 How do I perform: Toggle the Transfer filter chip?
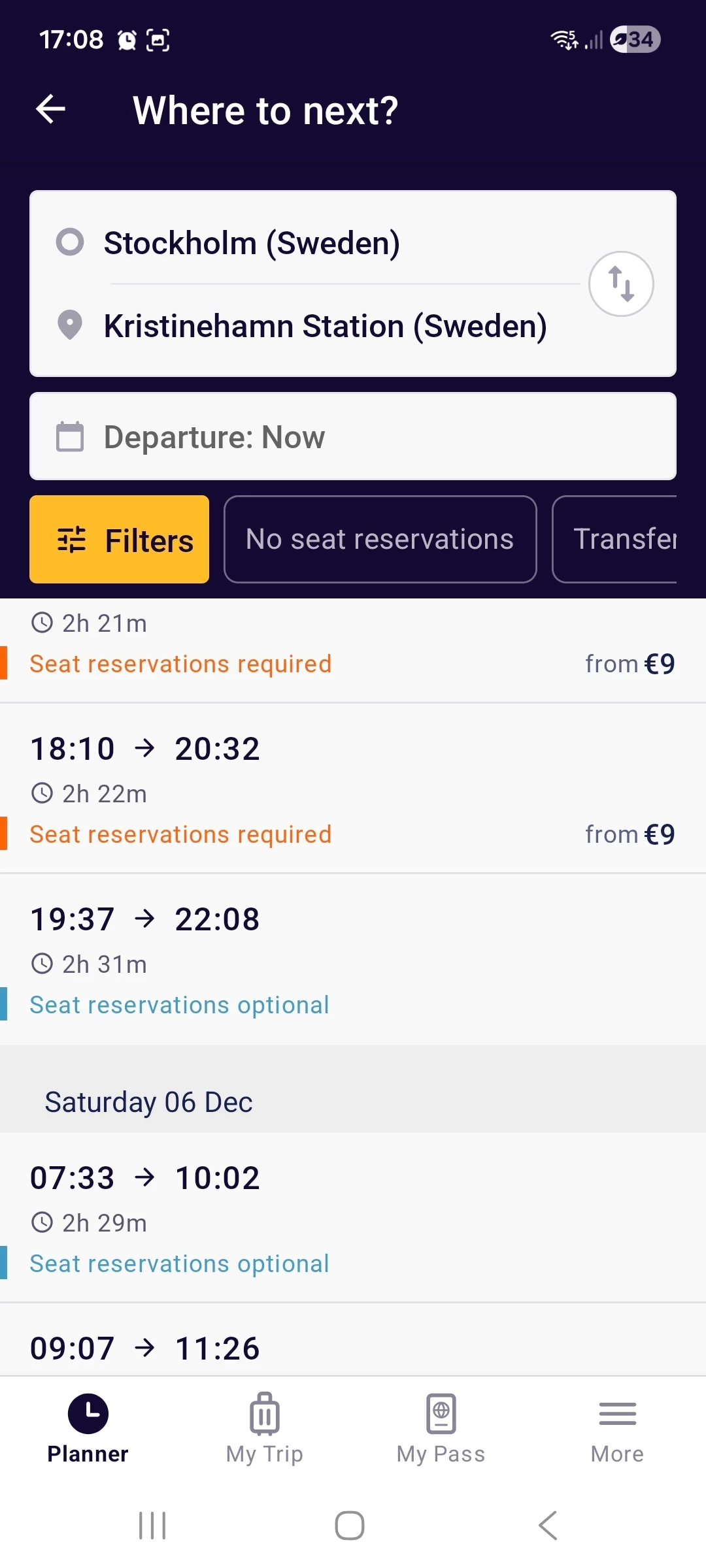pyautogui.click(x=618, y=539)
